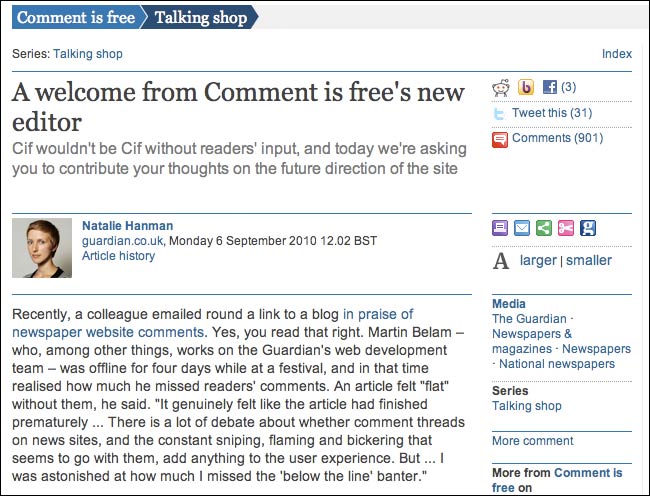Email article using envelope icon
Image resolution: width=650 pixels, height=496 pixels.
(522, 228)
